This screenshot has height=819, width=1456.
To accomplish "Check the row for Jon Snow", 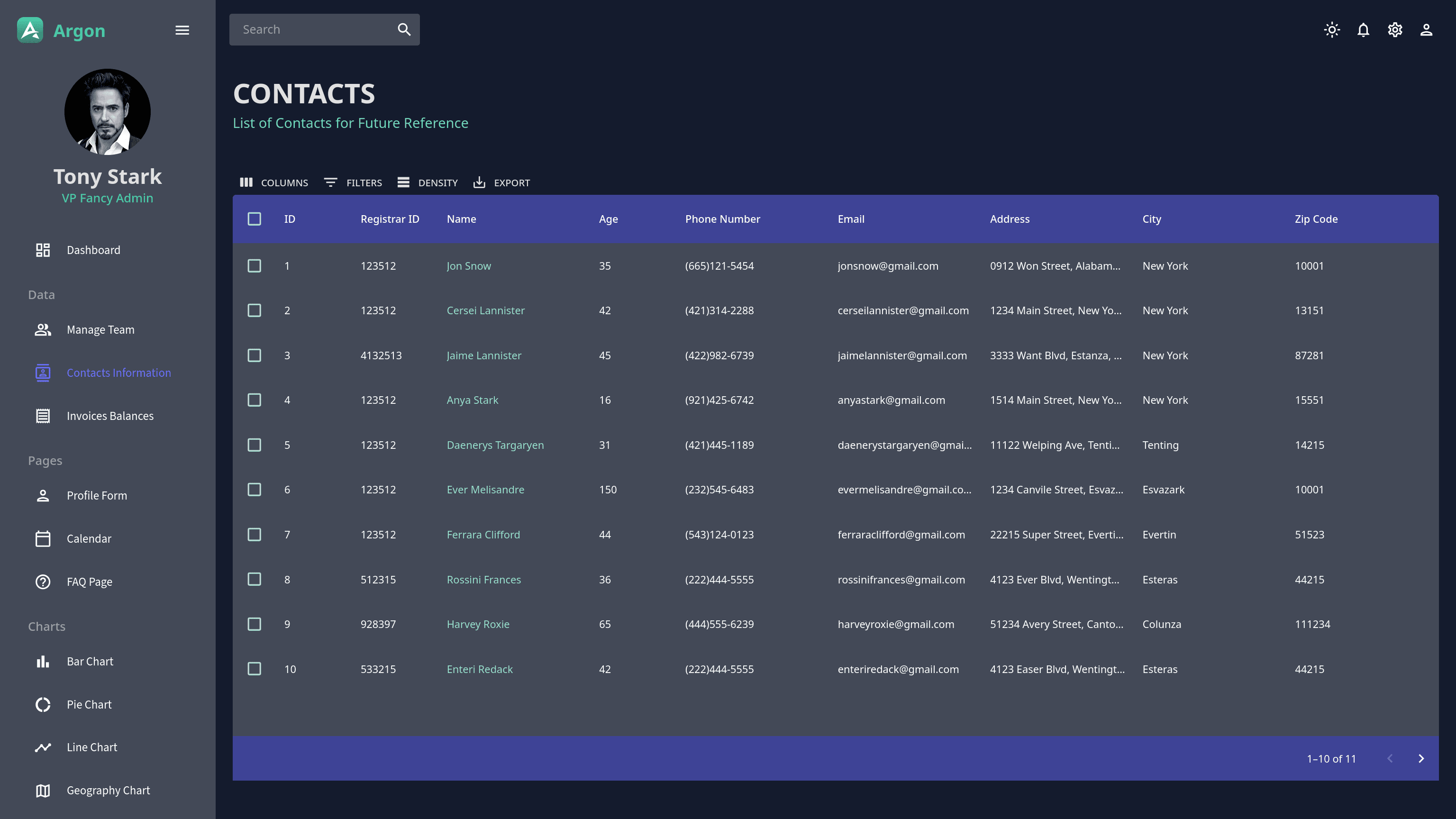I will pos(255,265).
